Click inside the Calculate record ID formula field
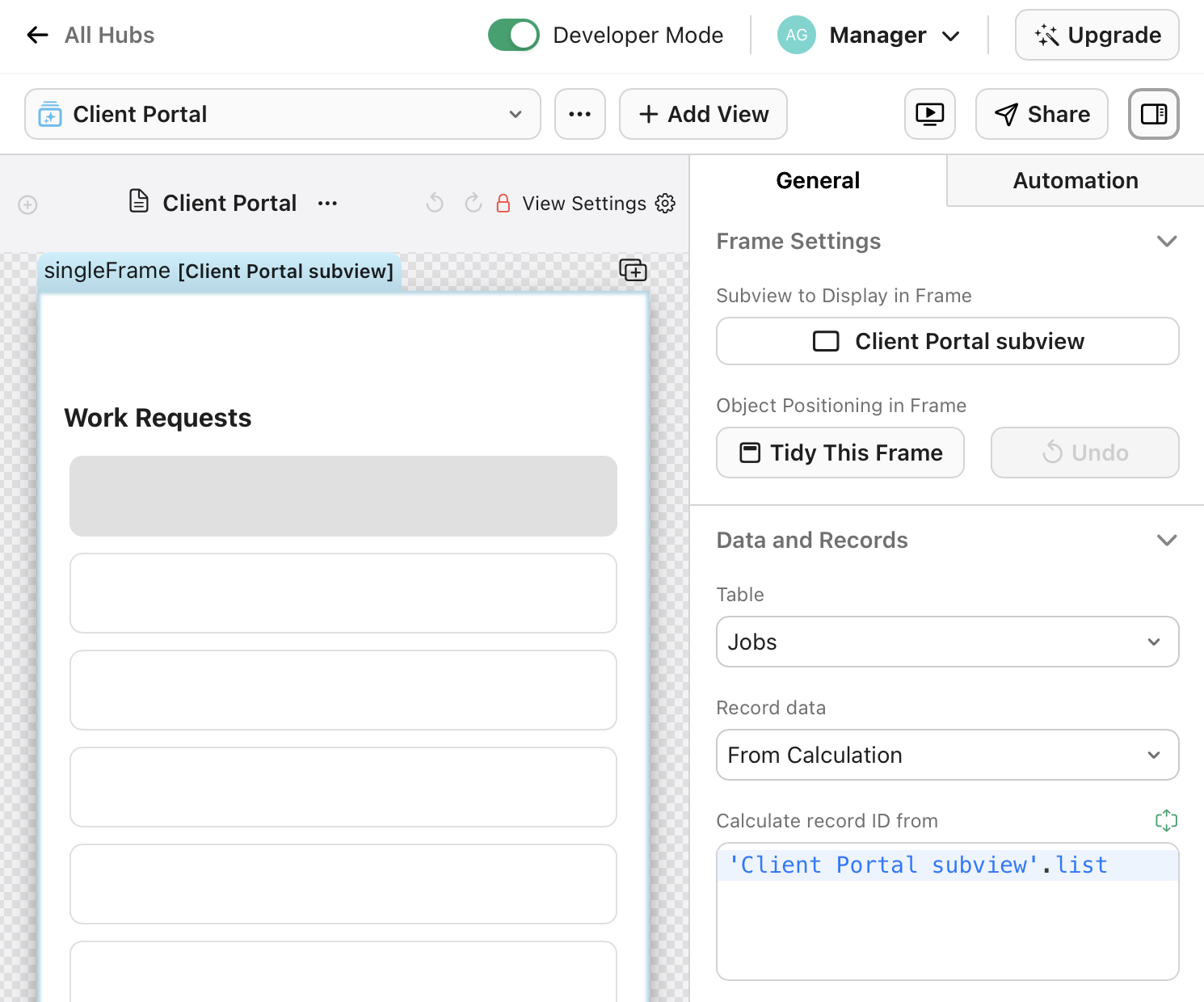The image size is (1204, 1002). coord(947,913)
